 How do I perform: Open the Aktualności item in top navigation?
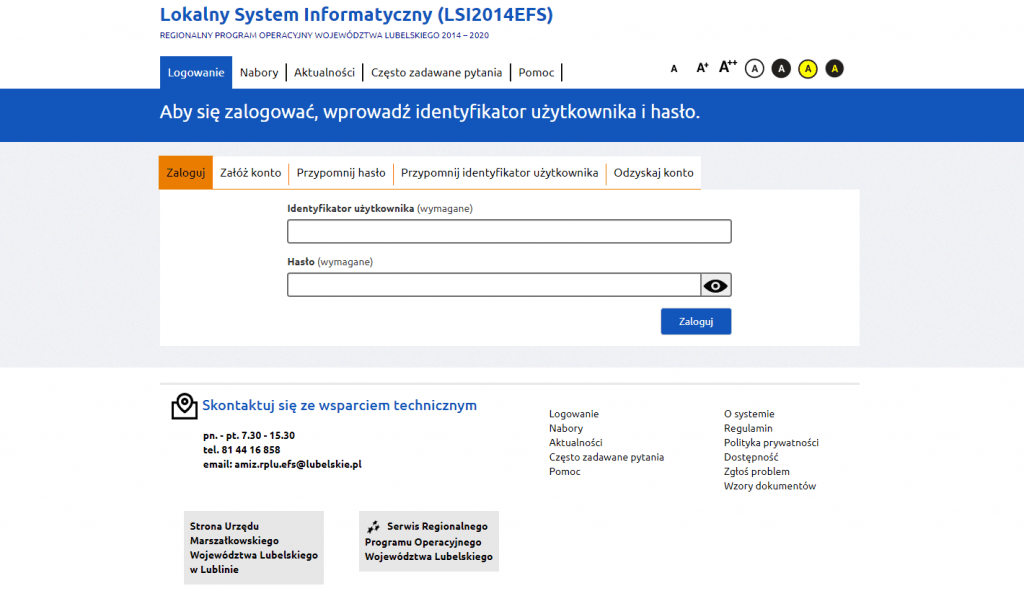point(325,73)
